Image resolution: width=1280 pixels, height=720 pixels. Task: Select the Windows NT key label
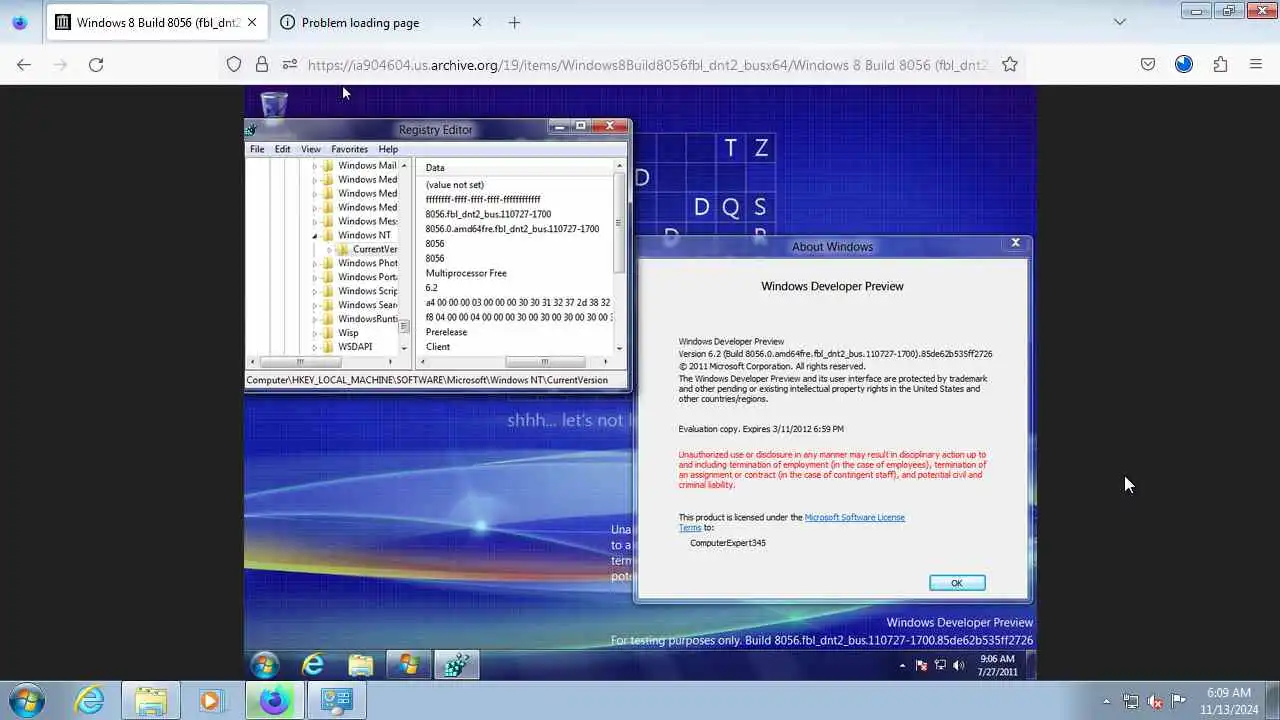coord(364,235)
